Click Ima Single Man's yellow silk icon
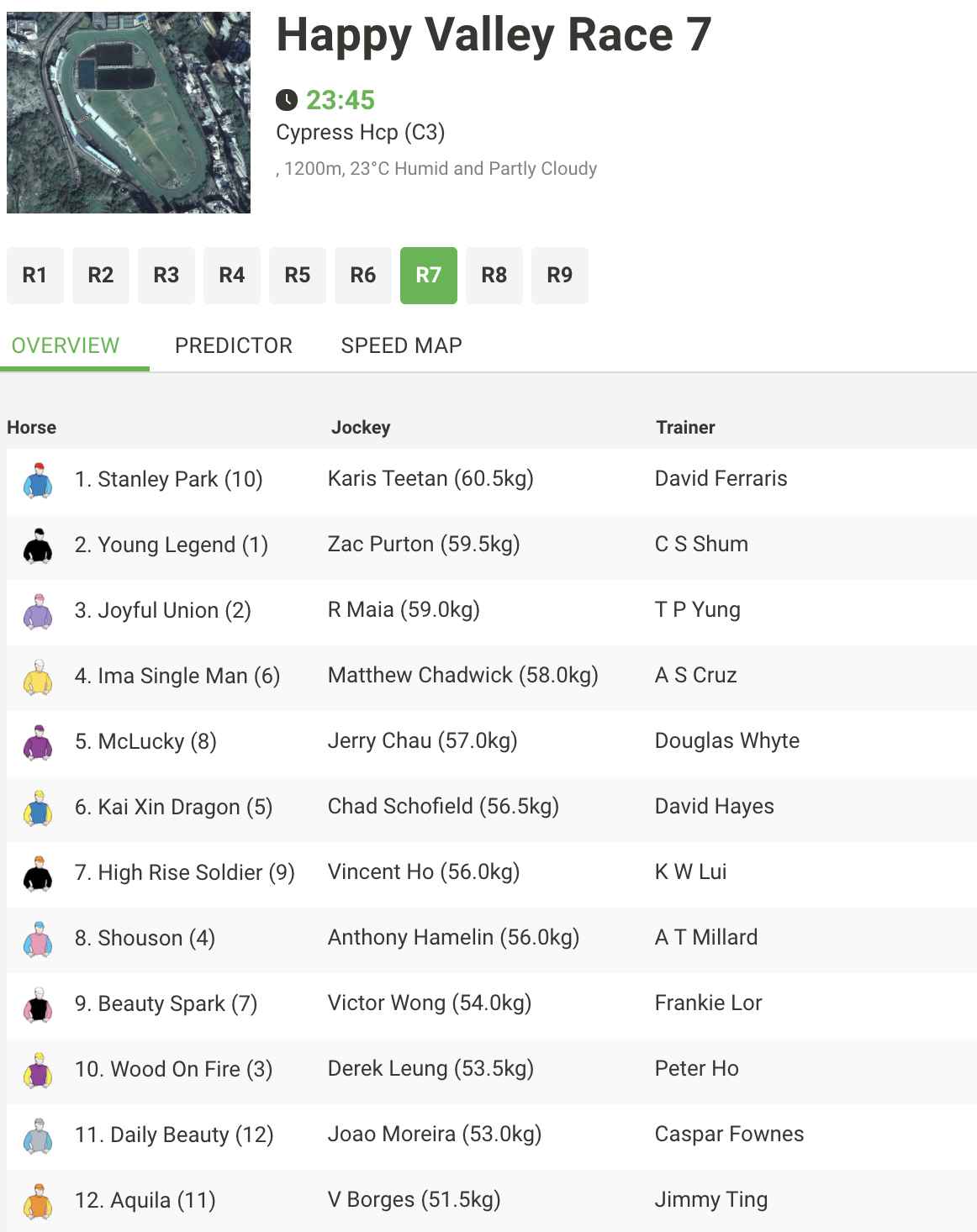Viewport: 977px width, 1232px height. [38, 677]
